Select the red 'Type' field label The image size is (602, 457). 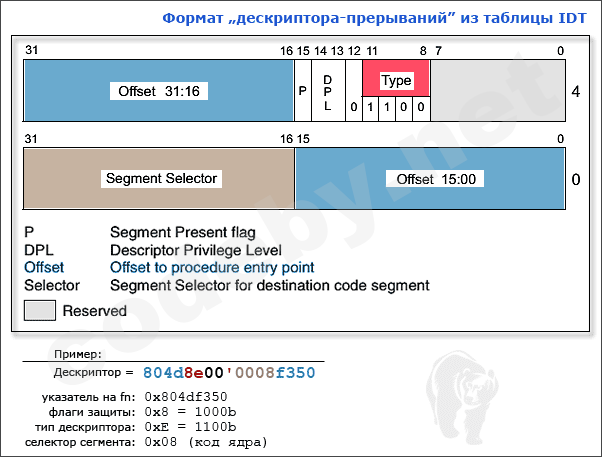397,80
